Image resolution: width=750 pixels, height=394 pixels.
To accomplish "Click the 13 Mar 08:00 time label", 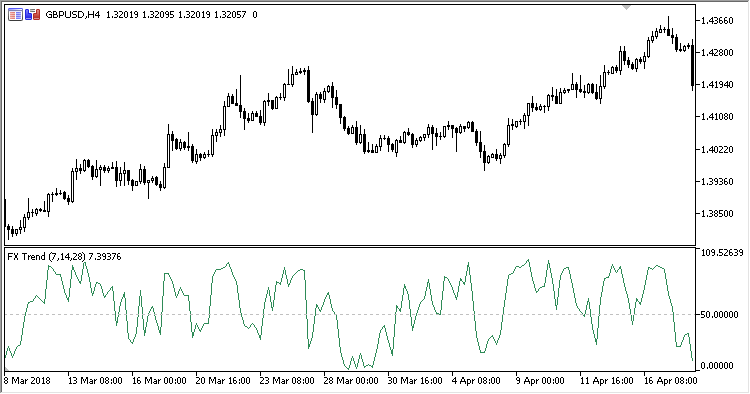I will click(x=95, y=381).
